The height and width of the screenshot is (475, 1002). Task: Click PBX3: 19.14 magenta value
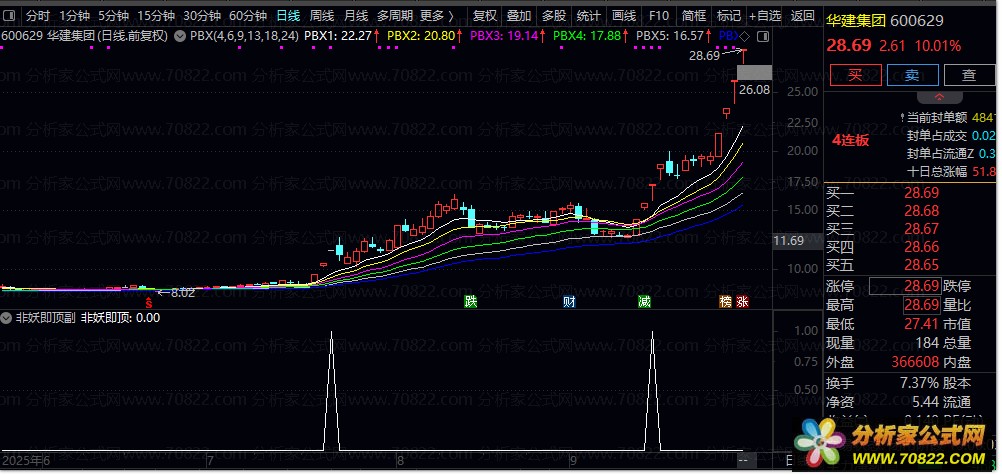pos(507,36)
